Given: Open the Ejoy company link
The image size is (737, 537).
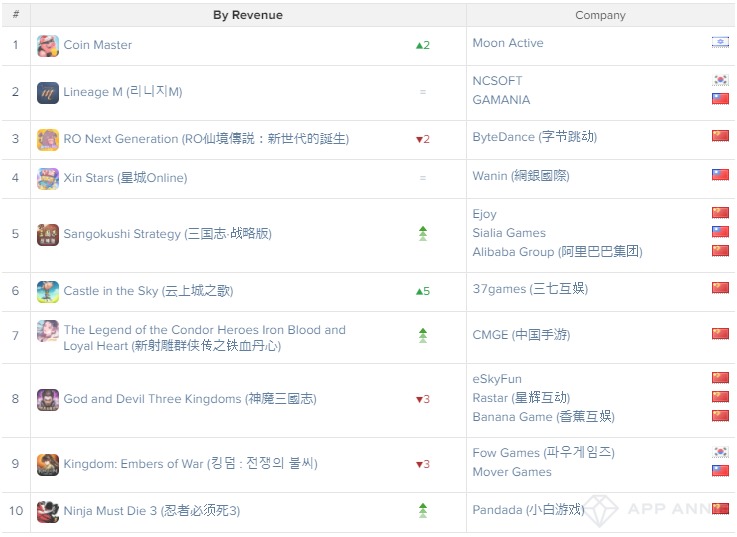Looking at the screenshot, I should point(485,214).
